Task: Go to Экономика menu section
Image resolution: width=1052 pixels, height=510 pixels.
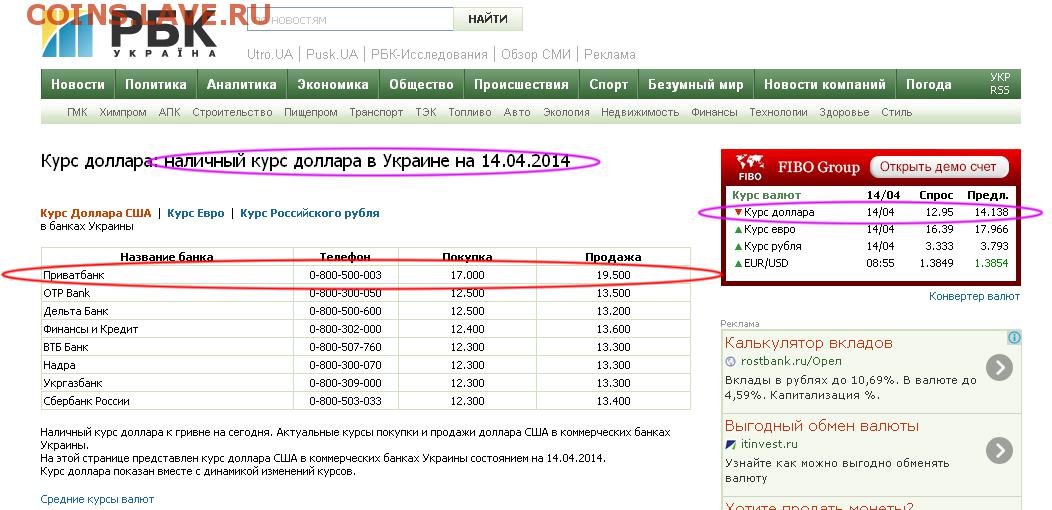Action: (x=333, y=85)
